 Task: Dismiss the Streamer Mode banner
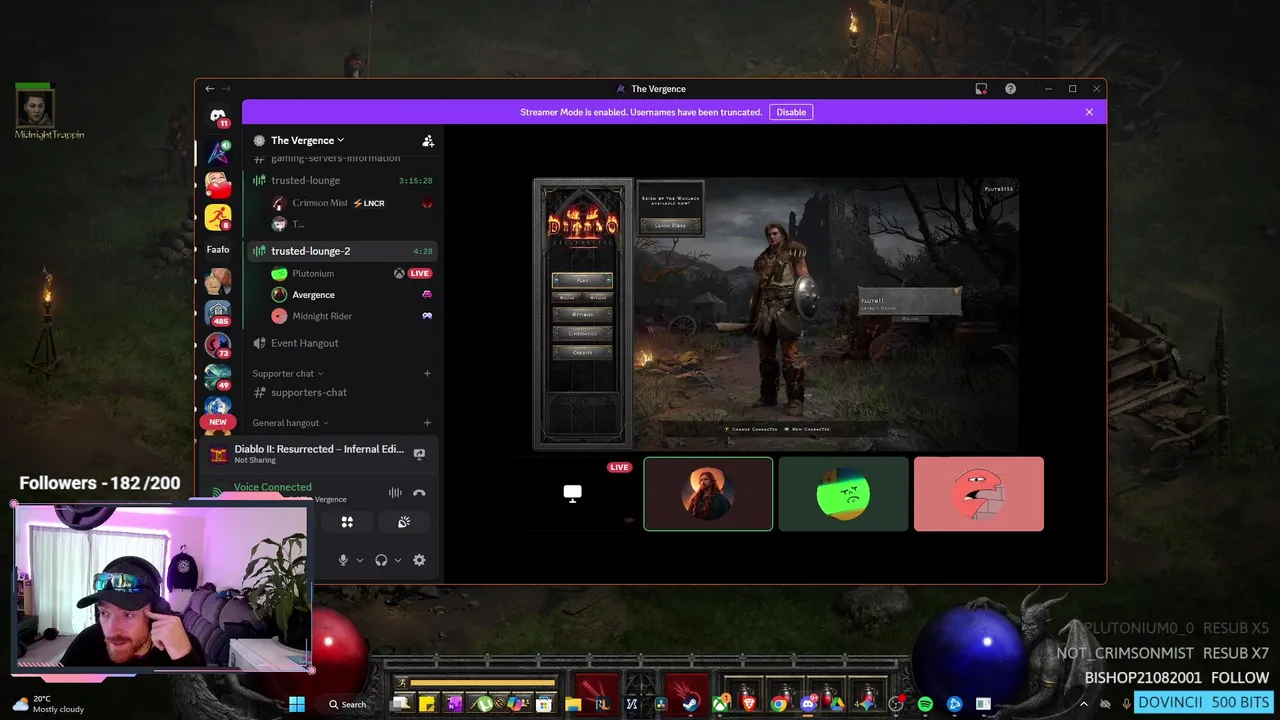(1089, 112)
